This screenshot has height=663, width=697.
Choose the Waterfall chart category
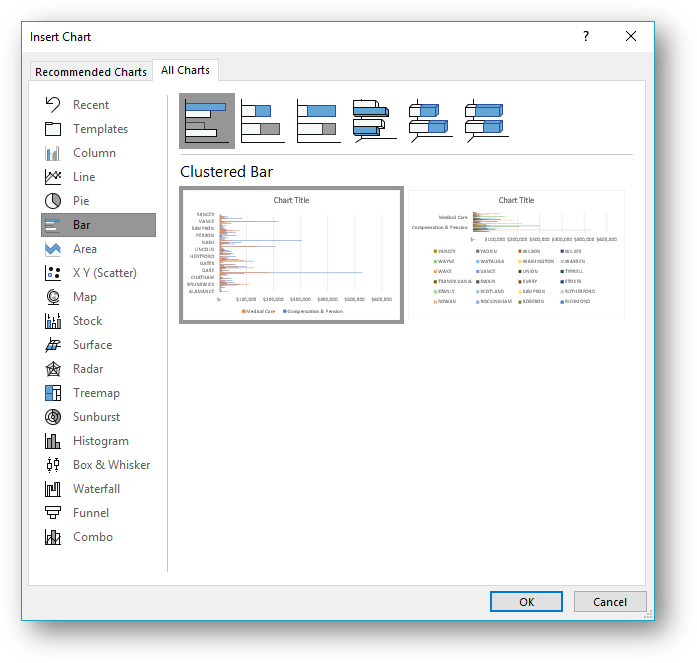[x=96, y=489]
